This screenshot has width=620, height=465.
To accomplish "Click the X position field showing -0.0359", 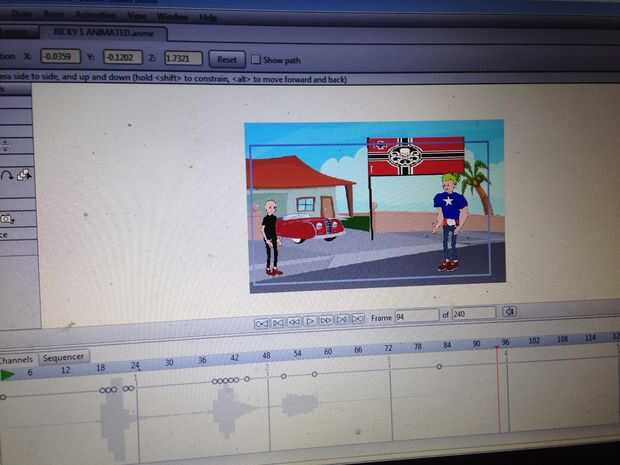I will click(60, 57).
